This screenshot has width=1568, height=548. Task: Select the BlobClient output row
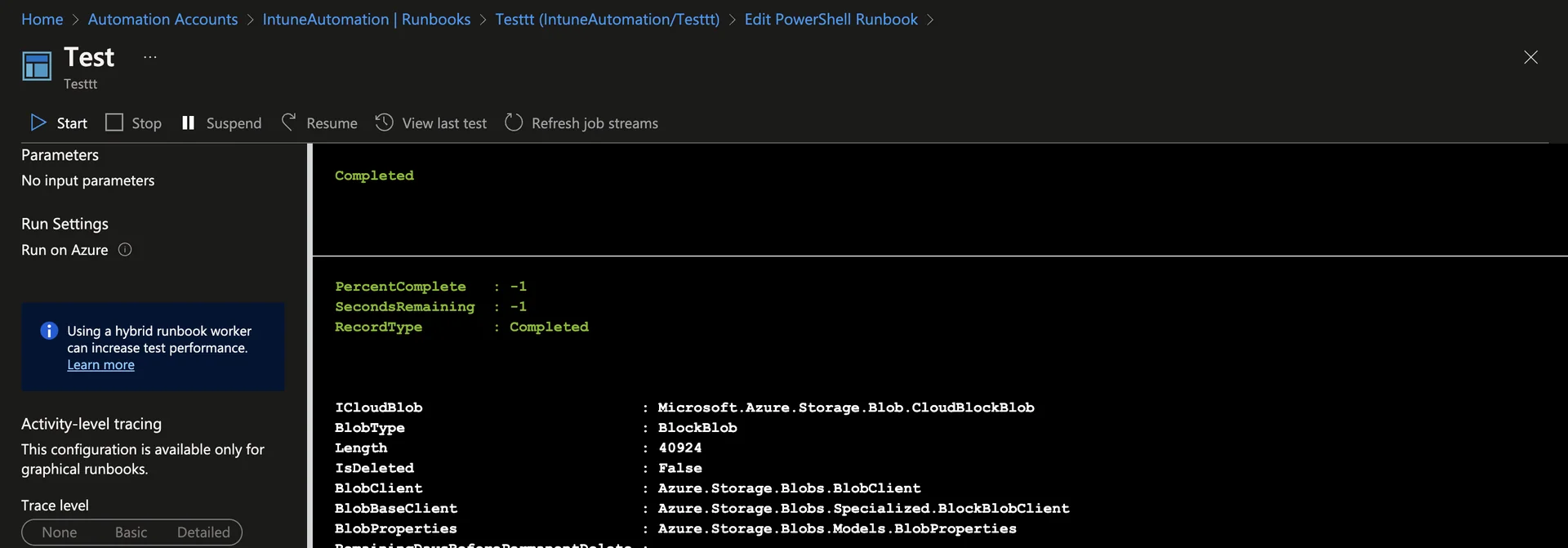(627, 488)
